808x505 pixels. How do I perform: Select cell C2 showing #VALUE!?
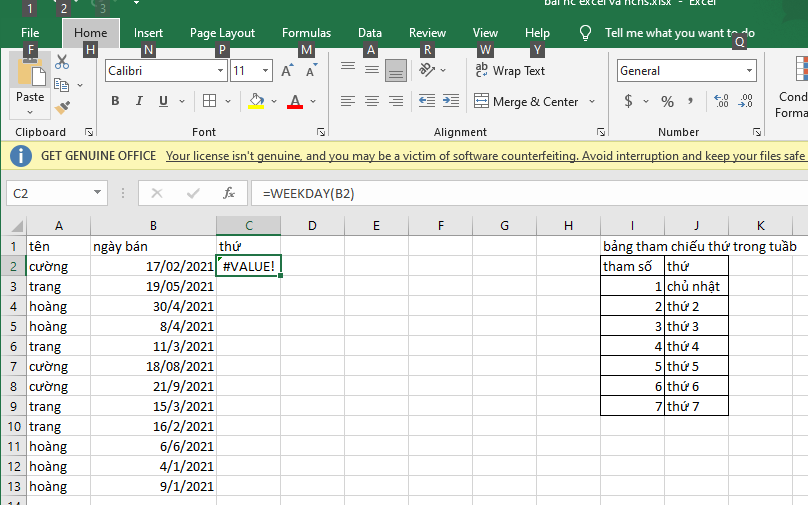coord(248,266)
